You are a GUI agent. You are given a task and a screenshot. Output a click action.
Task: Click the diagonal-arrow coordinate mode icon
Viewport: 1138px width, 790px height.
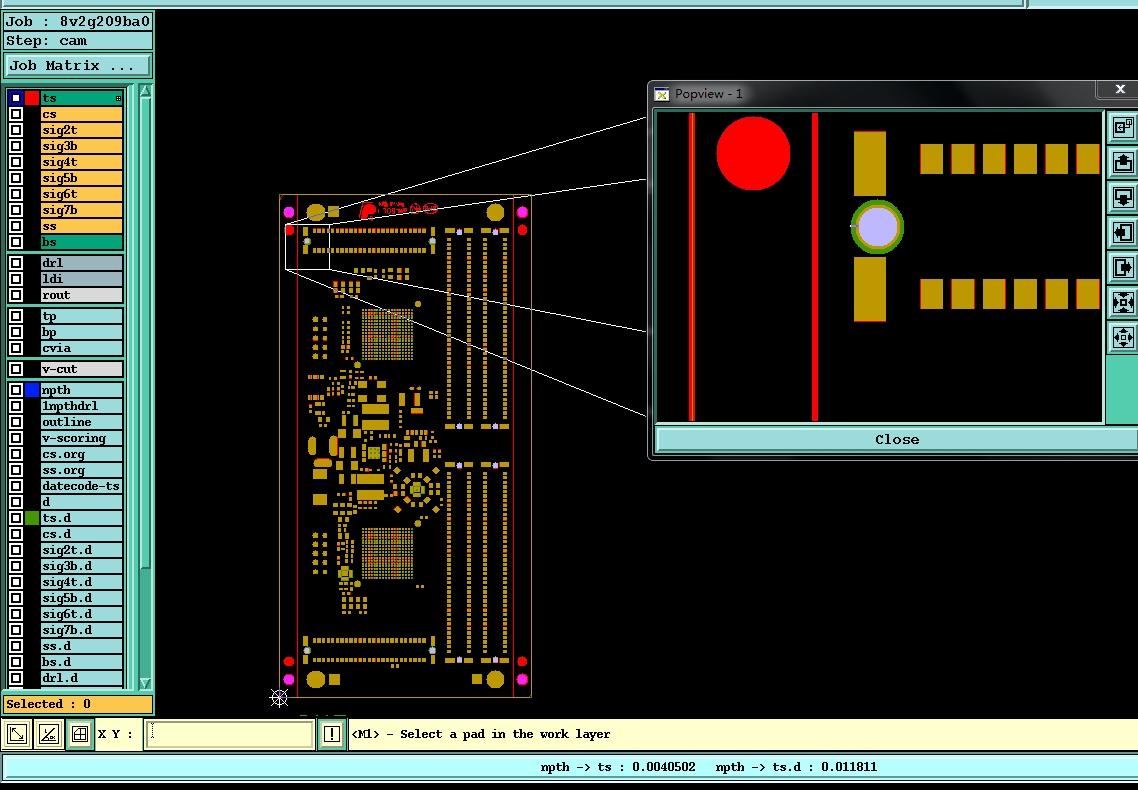[x=17, y=734]
